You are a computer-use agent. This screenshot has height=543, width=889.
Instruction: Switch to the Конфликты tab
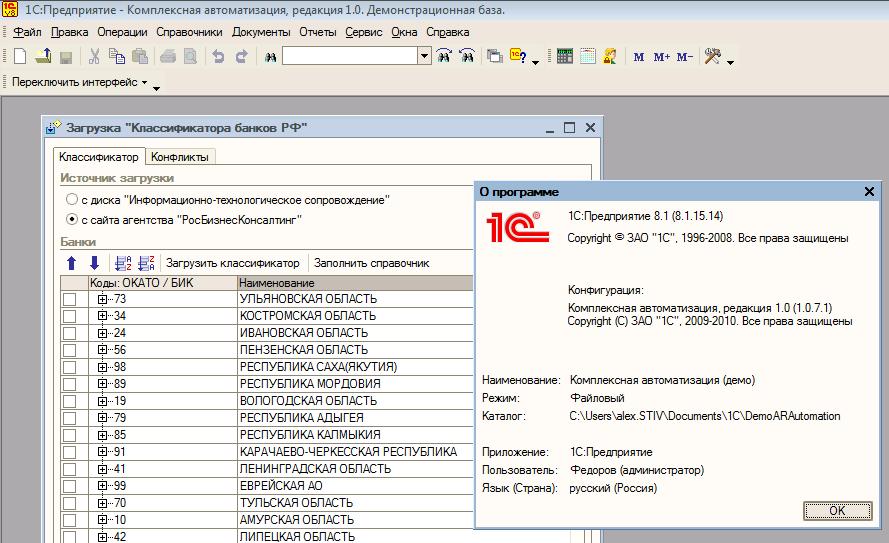tap(180, 157)
